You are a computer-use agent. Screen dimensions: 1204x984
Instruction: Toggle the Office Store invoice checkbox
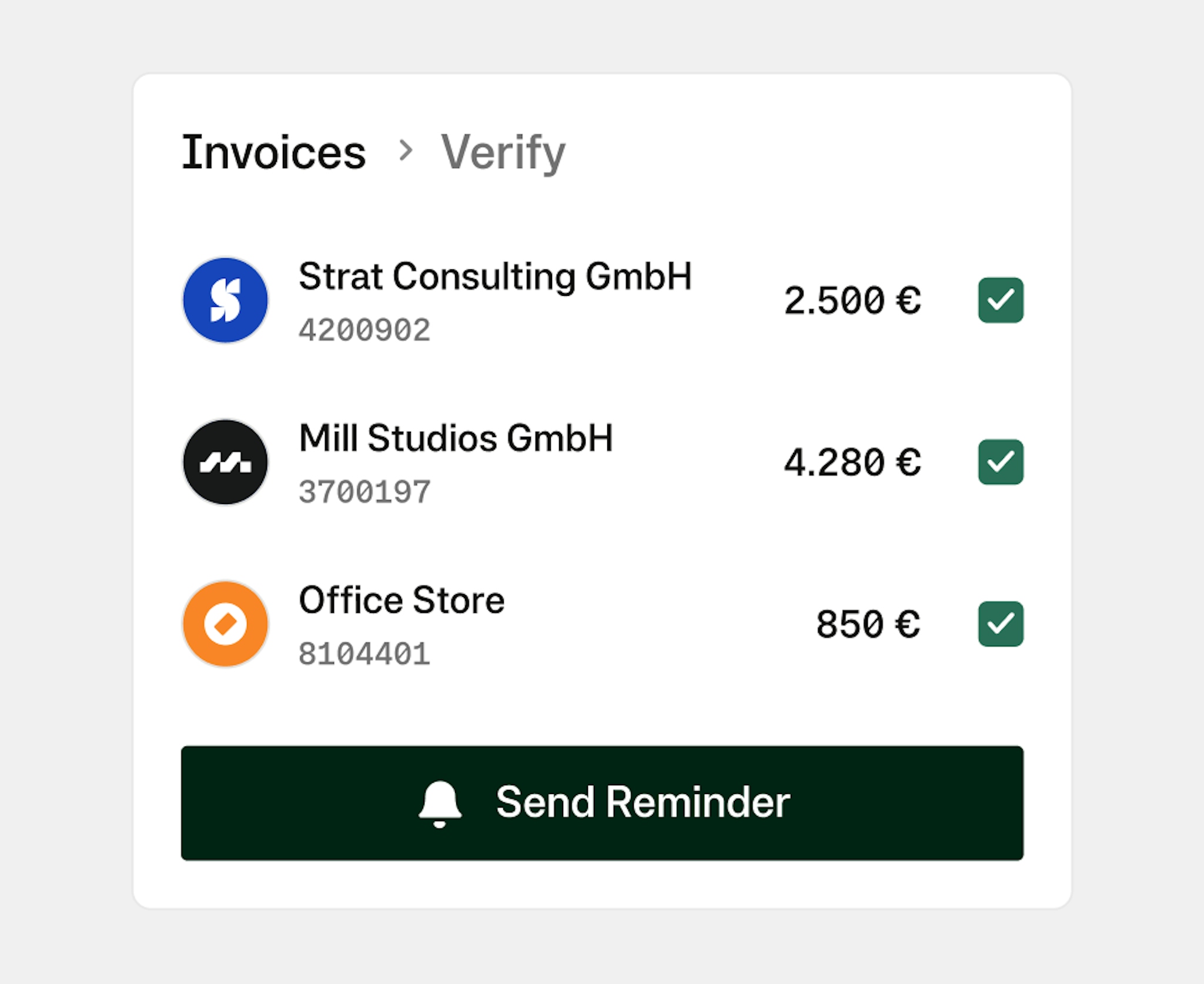click(x=1001, y=624)
